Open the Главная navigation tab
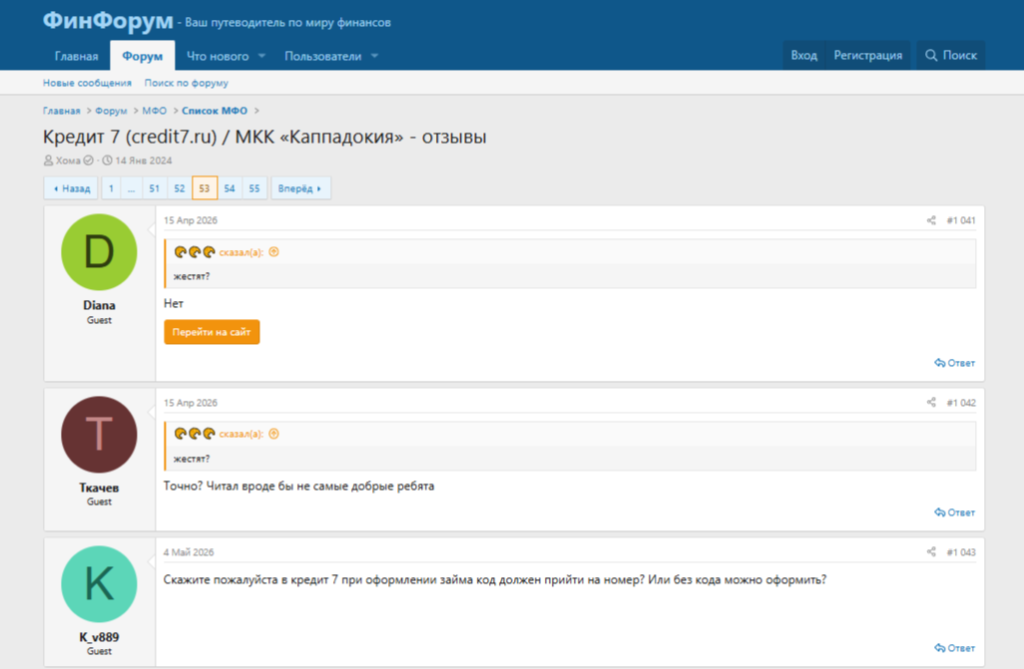 (76, 56)
